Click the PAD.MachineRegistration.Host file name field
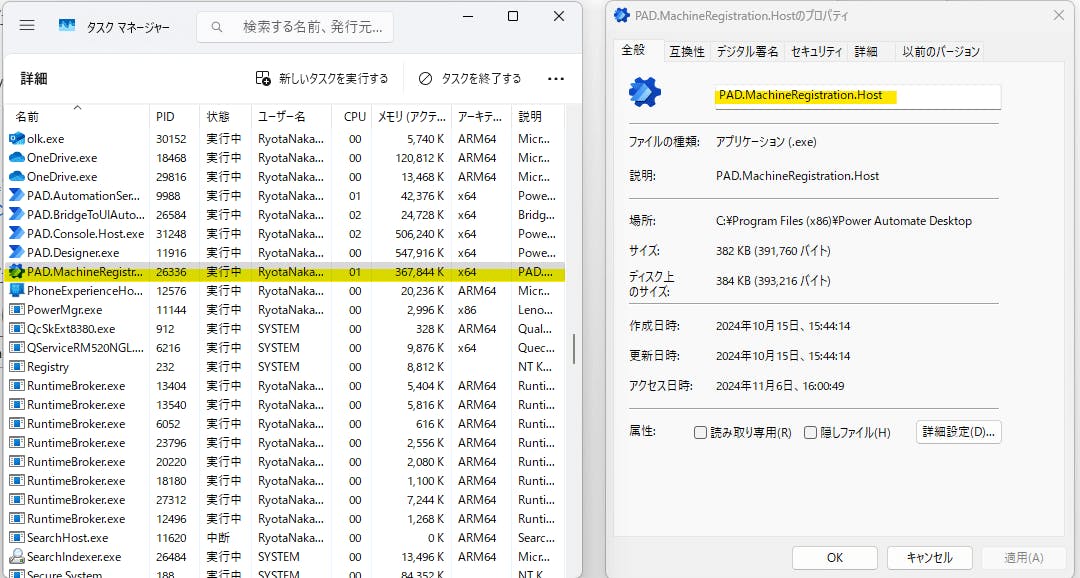The image size is (1080, 578). click(x=858, y=96)
